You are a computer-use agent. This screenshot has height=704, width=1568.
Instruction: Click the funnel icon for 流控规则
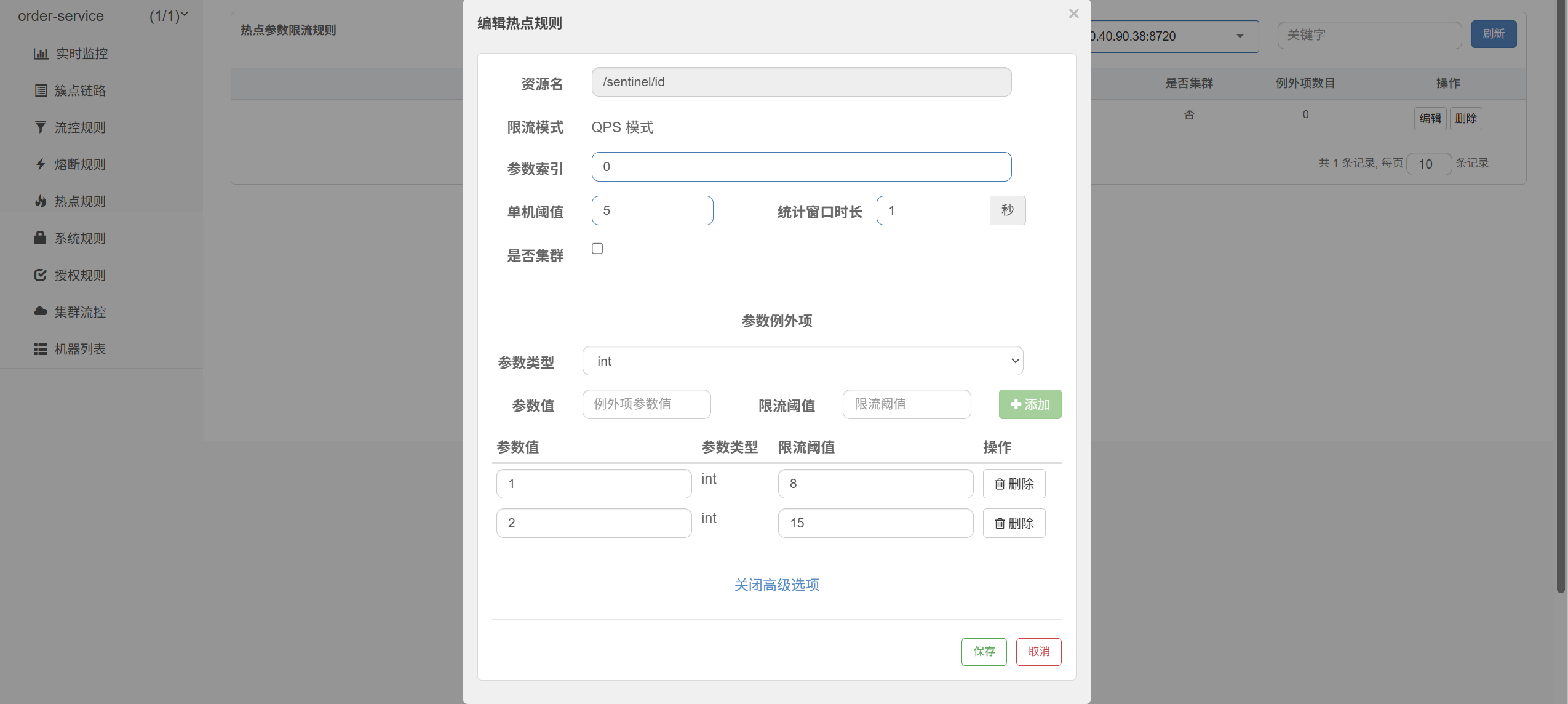[x=41, y=127]
